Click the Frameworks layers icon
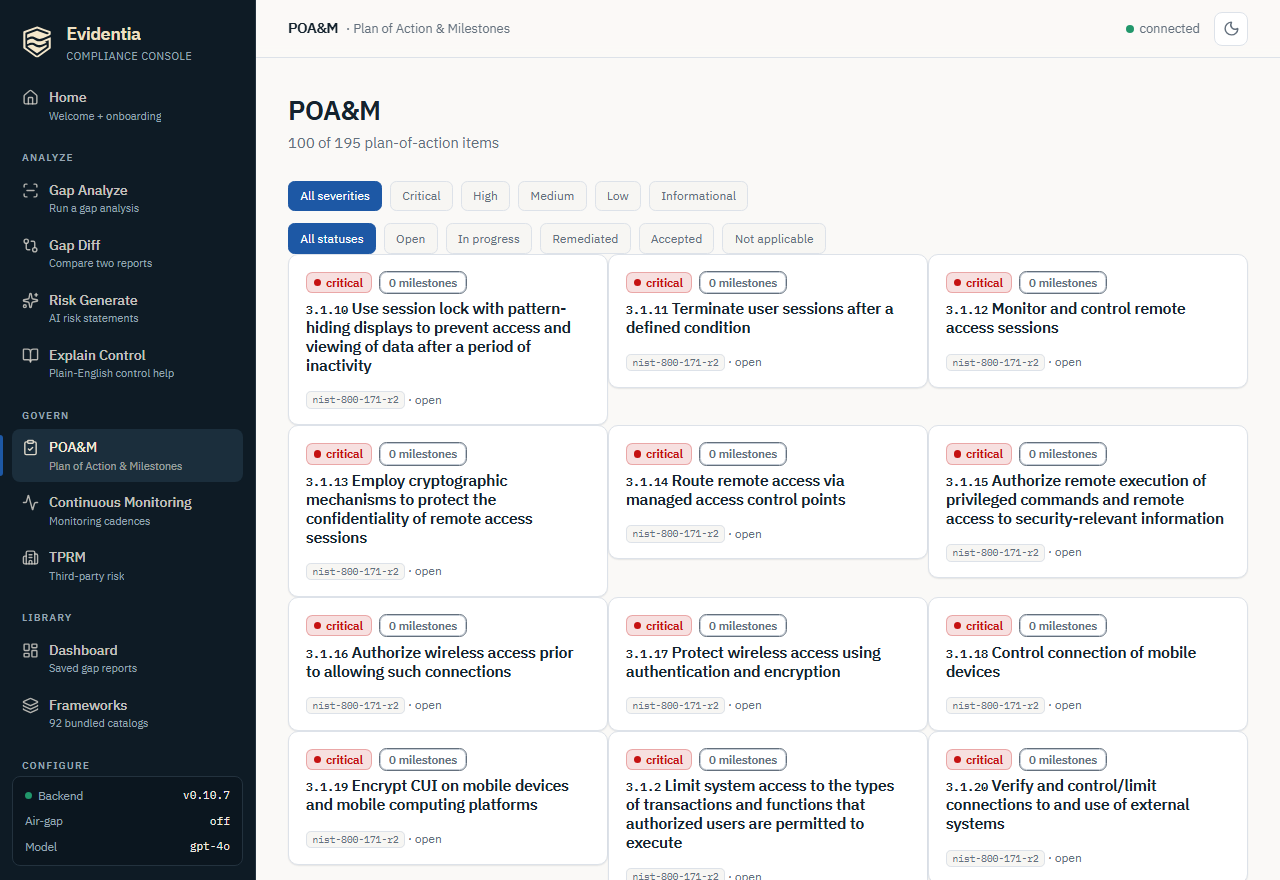1280x880 pixels. click(x=31, y=705)
